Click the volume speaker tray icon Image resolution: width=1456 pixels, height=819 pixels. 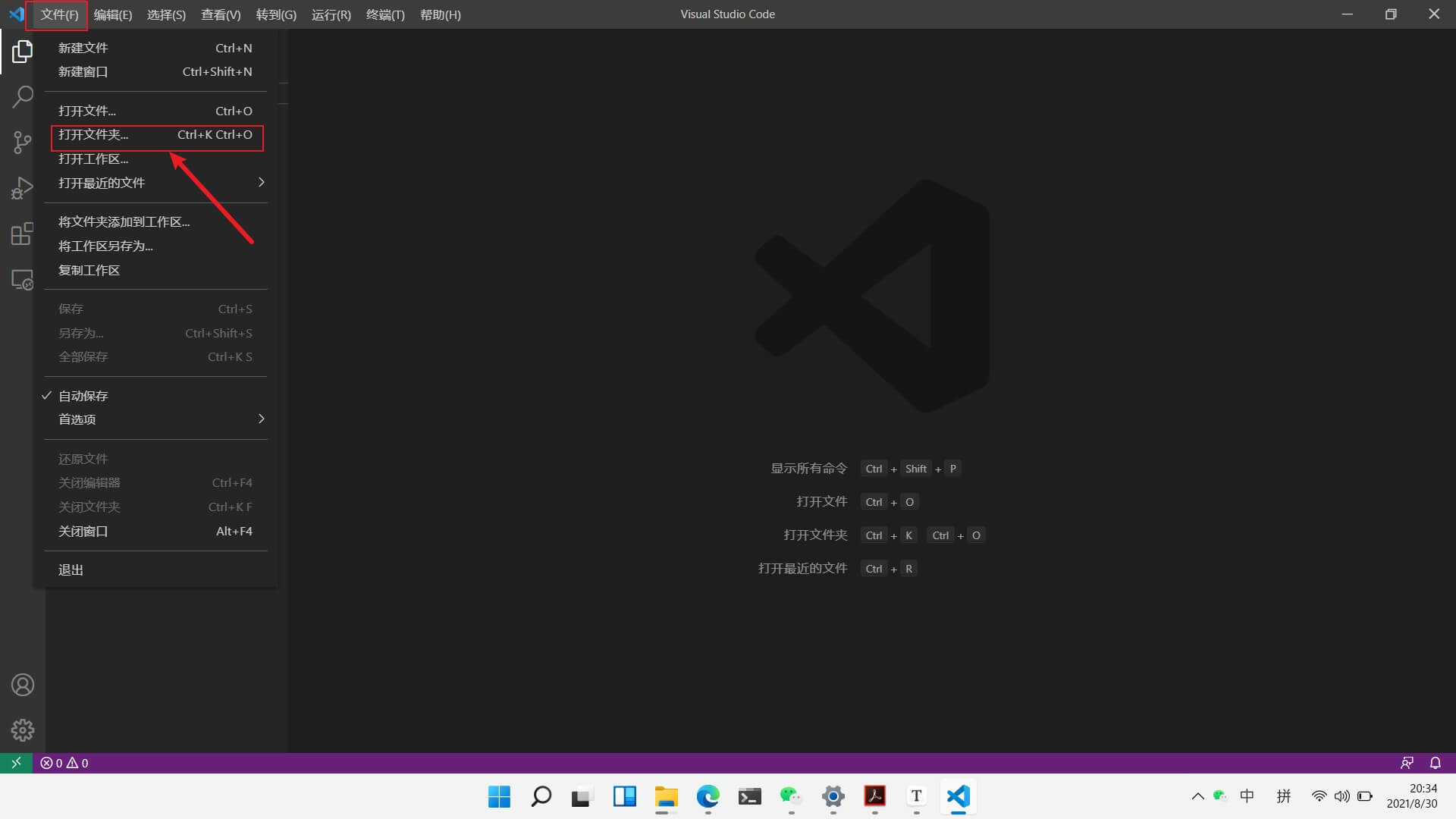(x=1342, y=796)
